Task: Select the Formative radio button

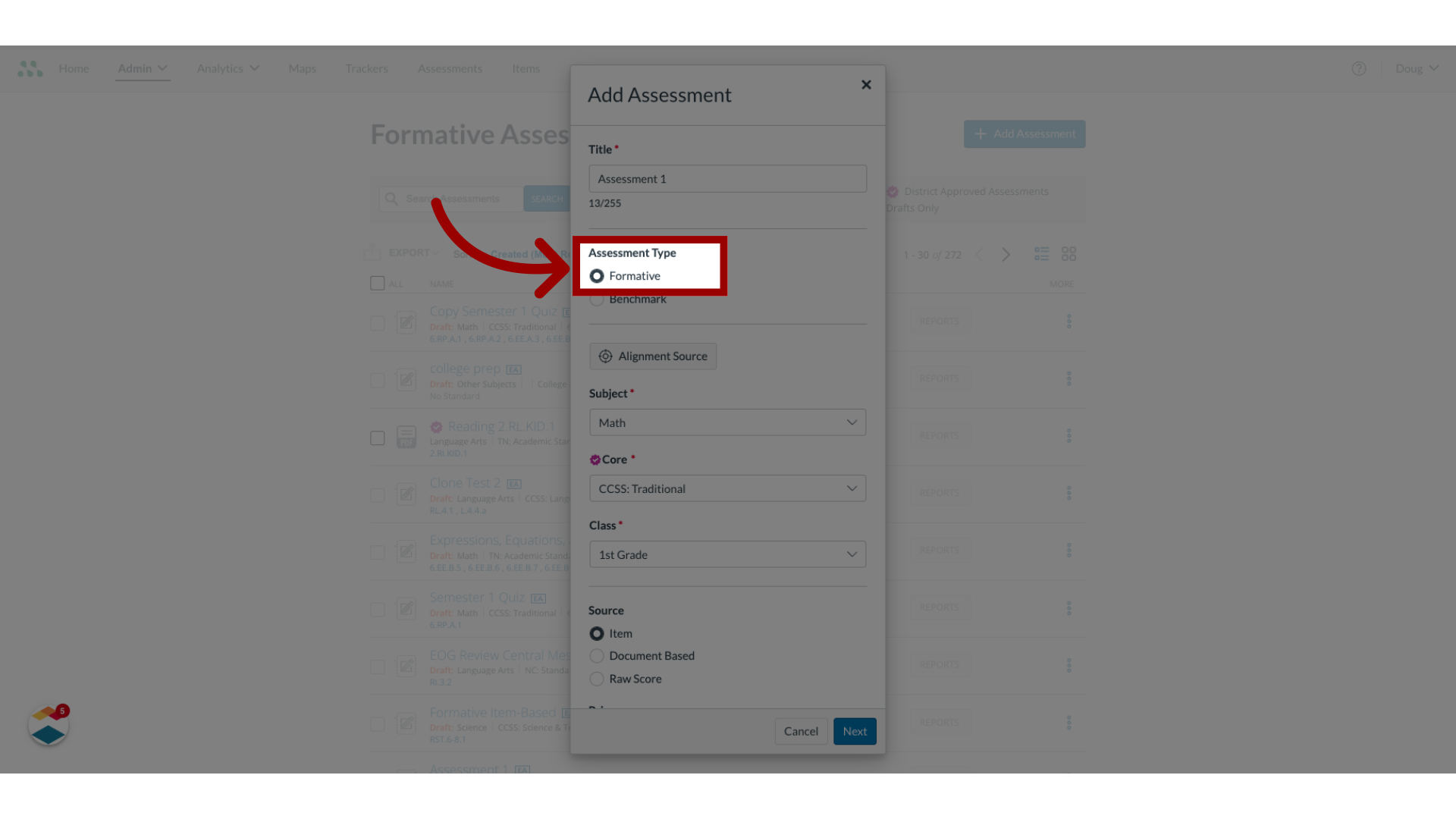Action: pyautogui.click(x=597, y=275)
